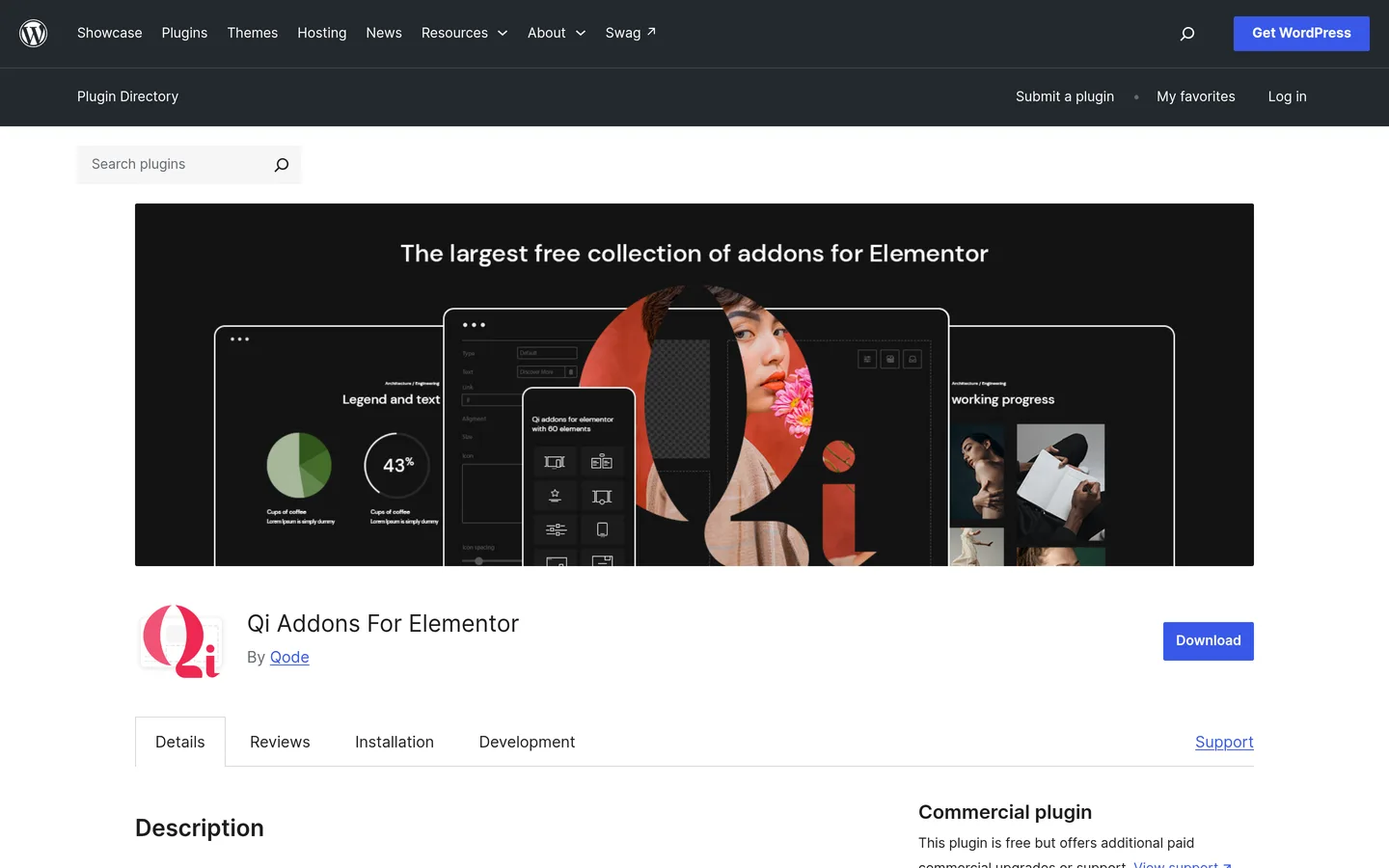Download the Qi Addons plugin

(1209, 641)
